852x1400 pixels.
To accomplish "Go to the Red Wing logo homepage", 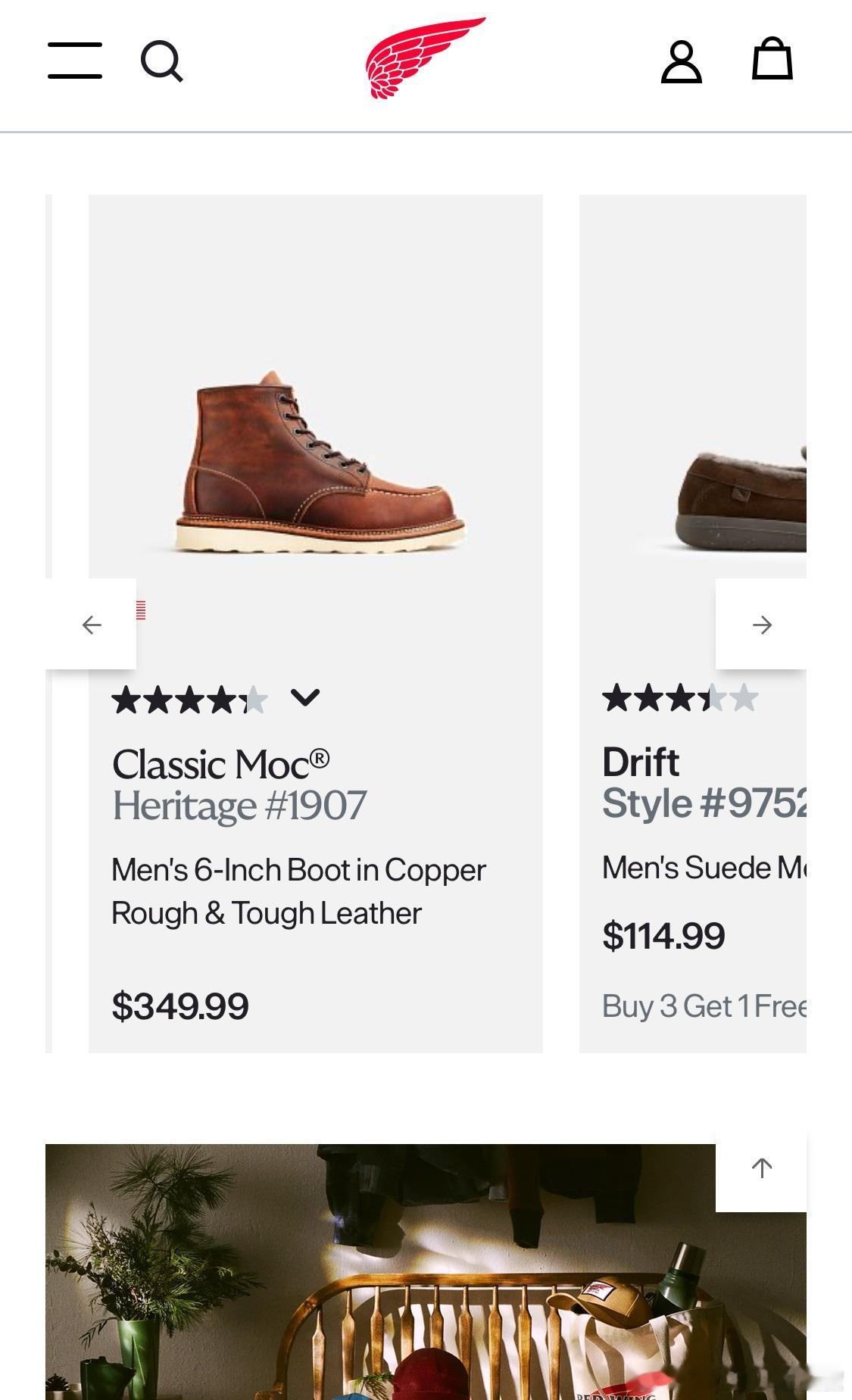I will [x=425, y=58].
